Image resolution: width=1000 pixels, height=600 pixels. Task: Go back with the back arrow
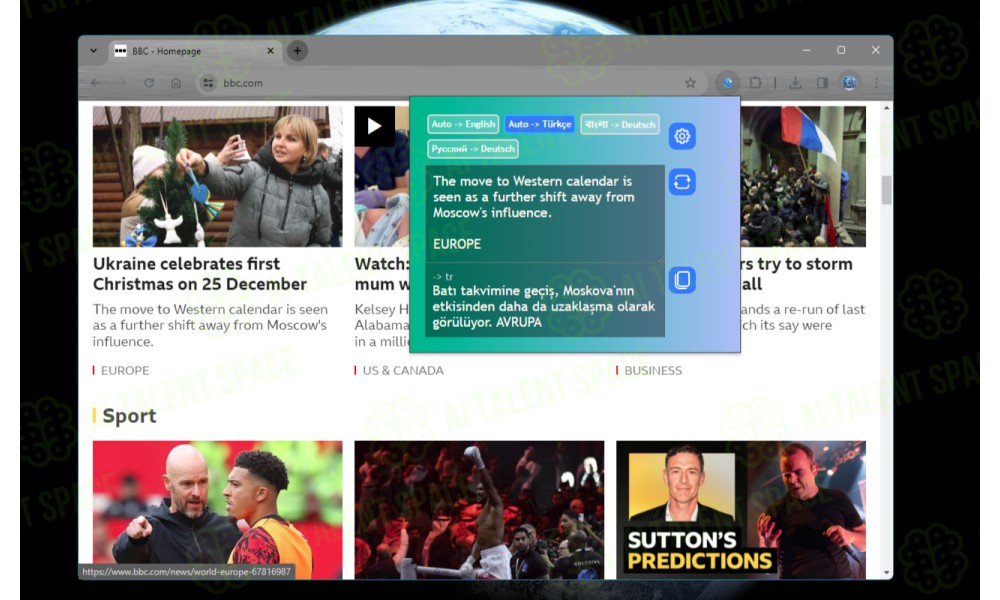tap(96, 83)
